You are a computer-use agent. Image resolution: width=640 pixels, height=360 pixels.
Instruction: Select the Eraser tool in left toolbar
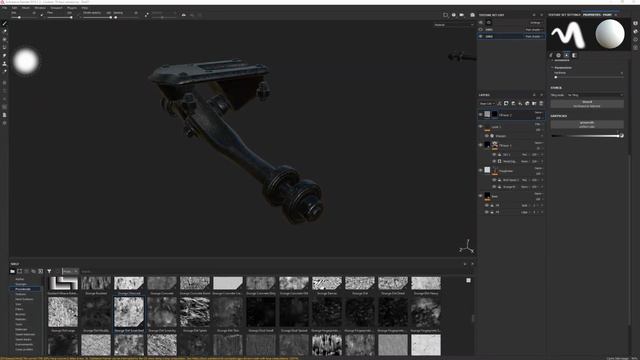4,31
